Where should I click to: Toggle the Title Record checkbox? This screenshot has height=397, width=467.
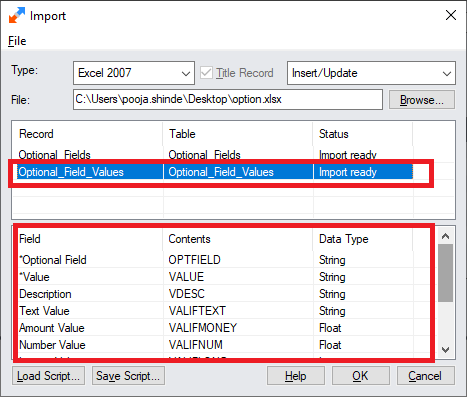[x=206, y=73]
